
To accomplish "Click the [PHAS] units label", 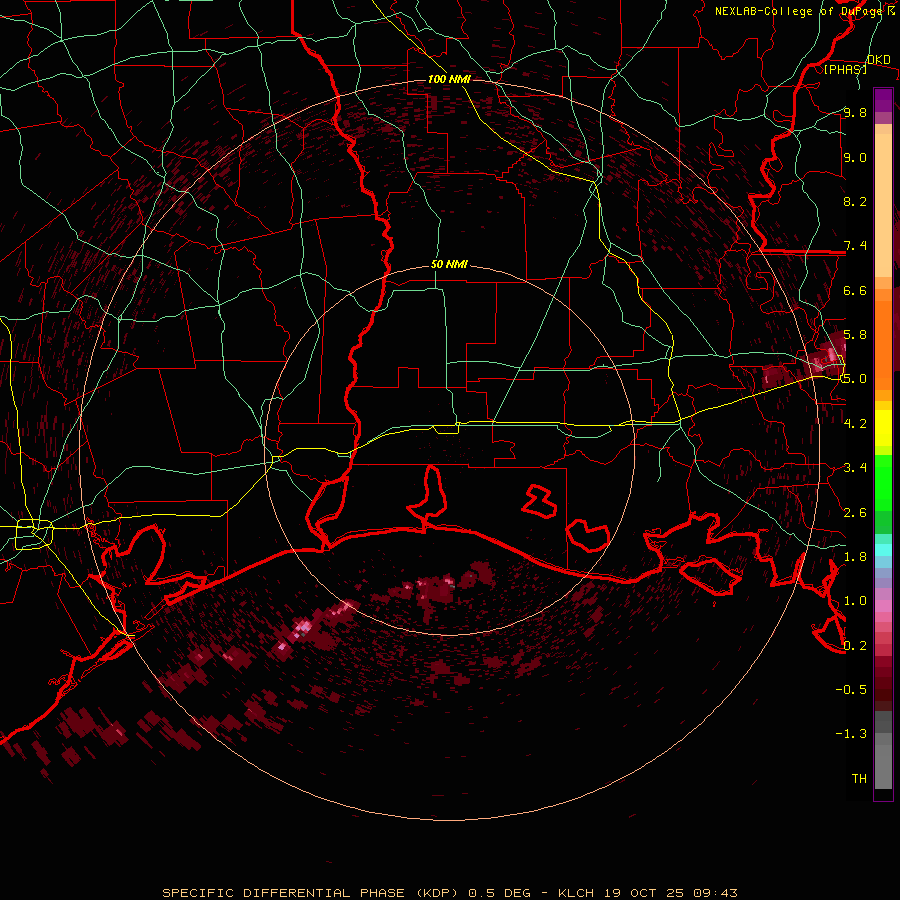I will tap(845, 69).
